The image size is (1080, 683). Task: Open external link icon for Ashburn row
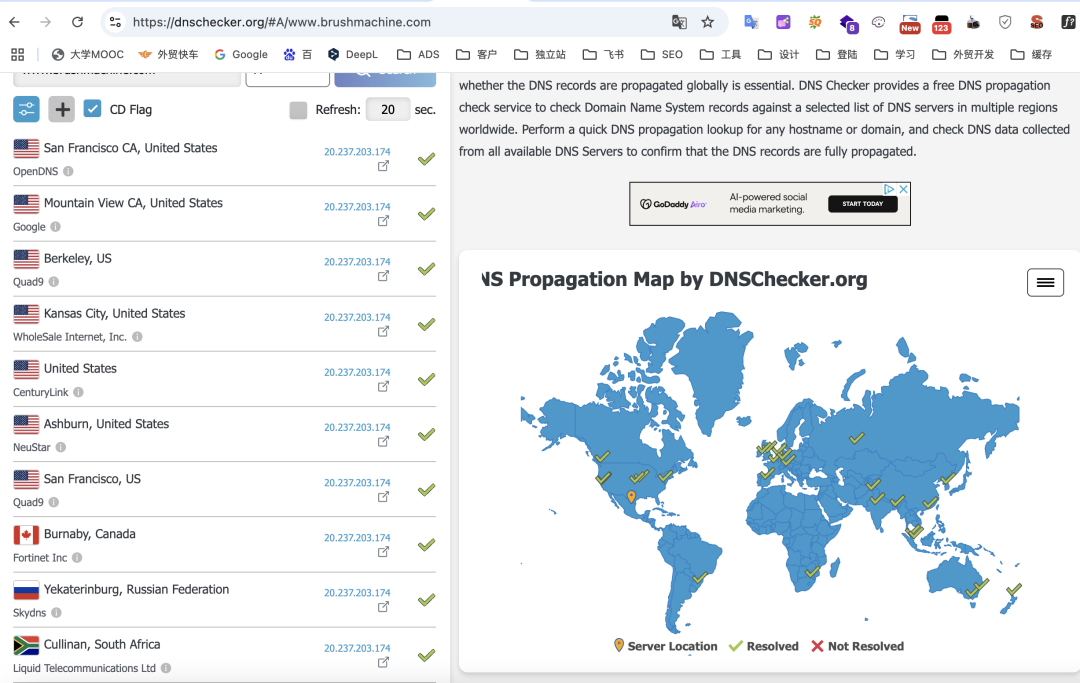pos(383,442)
